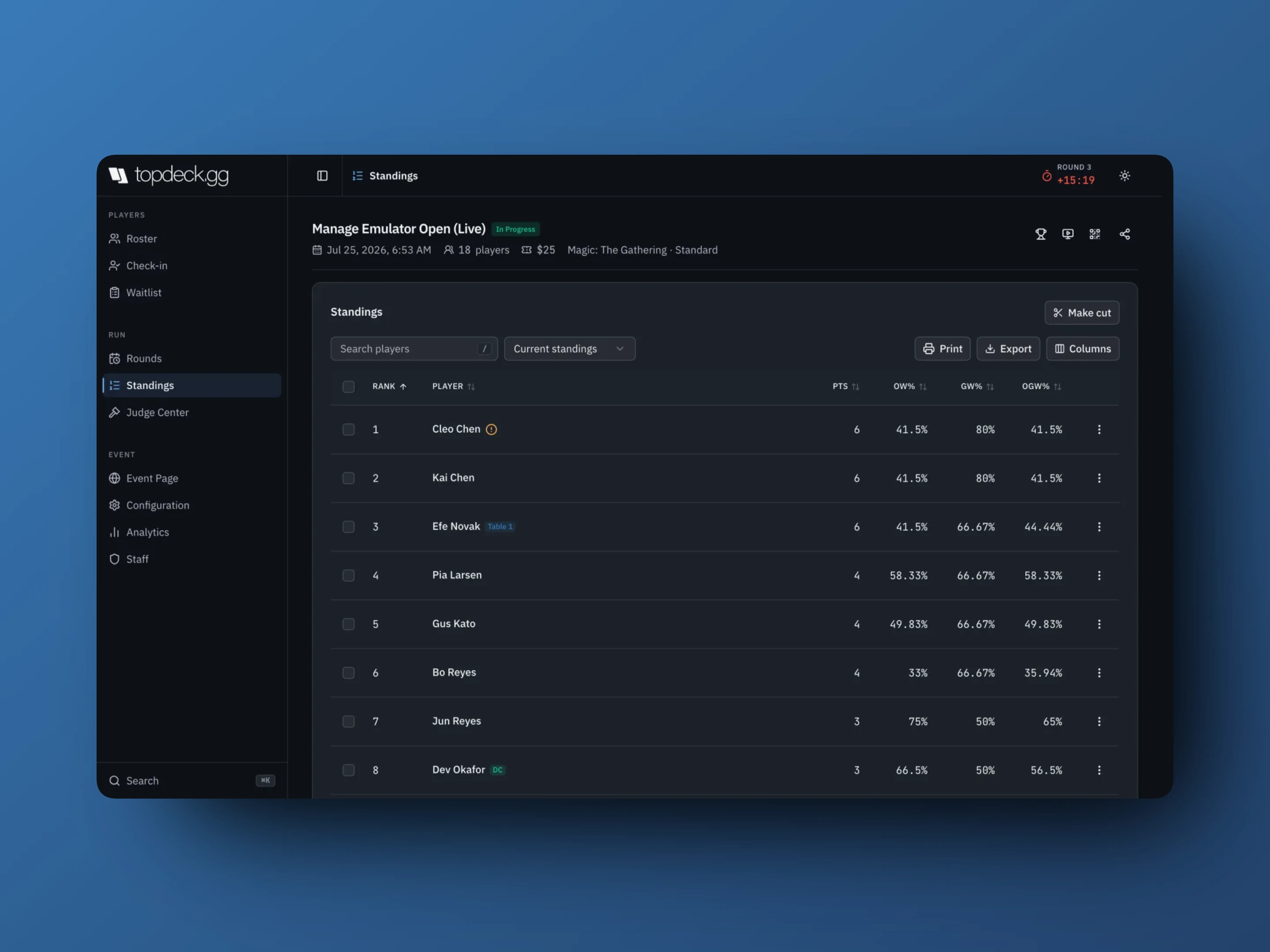Viewport: 1270px width, 952px height.
Task: View Analytics page
Action: click(192, 532)
